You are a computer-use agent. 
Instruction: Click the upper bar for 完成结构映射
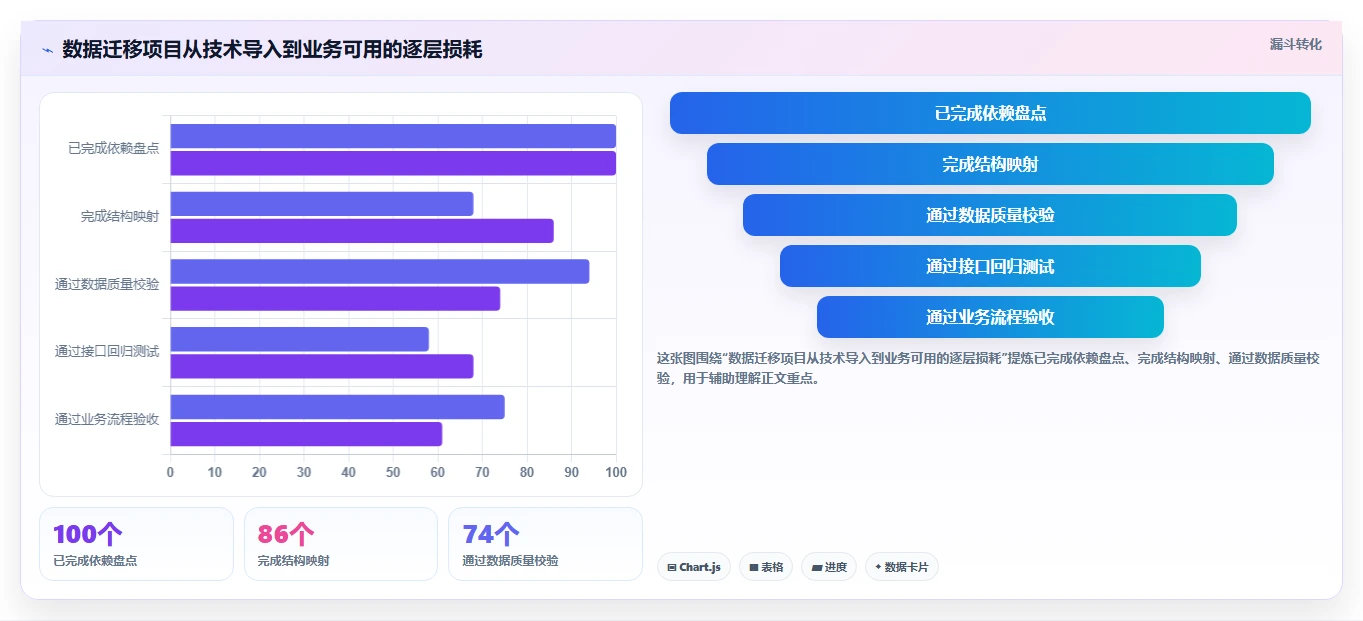pyautogui.click(x=322, y=204)
